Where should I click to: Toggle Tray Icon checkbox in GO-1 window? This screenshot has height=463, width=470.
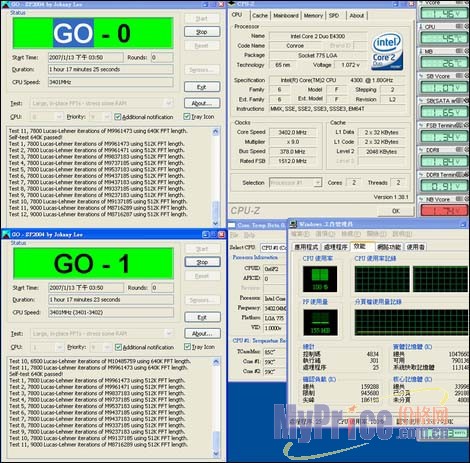point(187,347)
